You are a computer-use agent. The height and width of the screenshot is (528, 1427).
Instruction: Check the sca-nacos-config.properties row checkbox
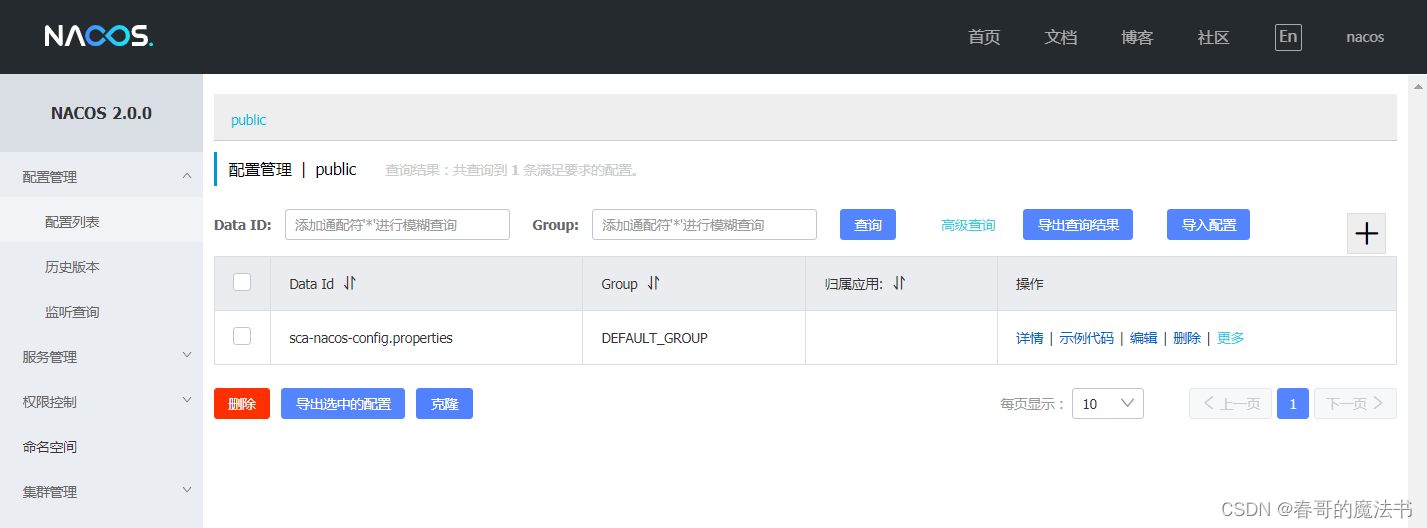click(242, 337)
